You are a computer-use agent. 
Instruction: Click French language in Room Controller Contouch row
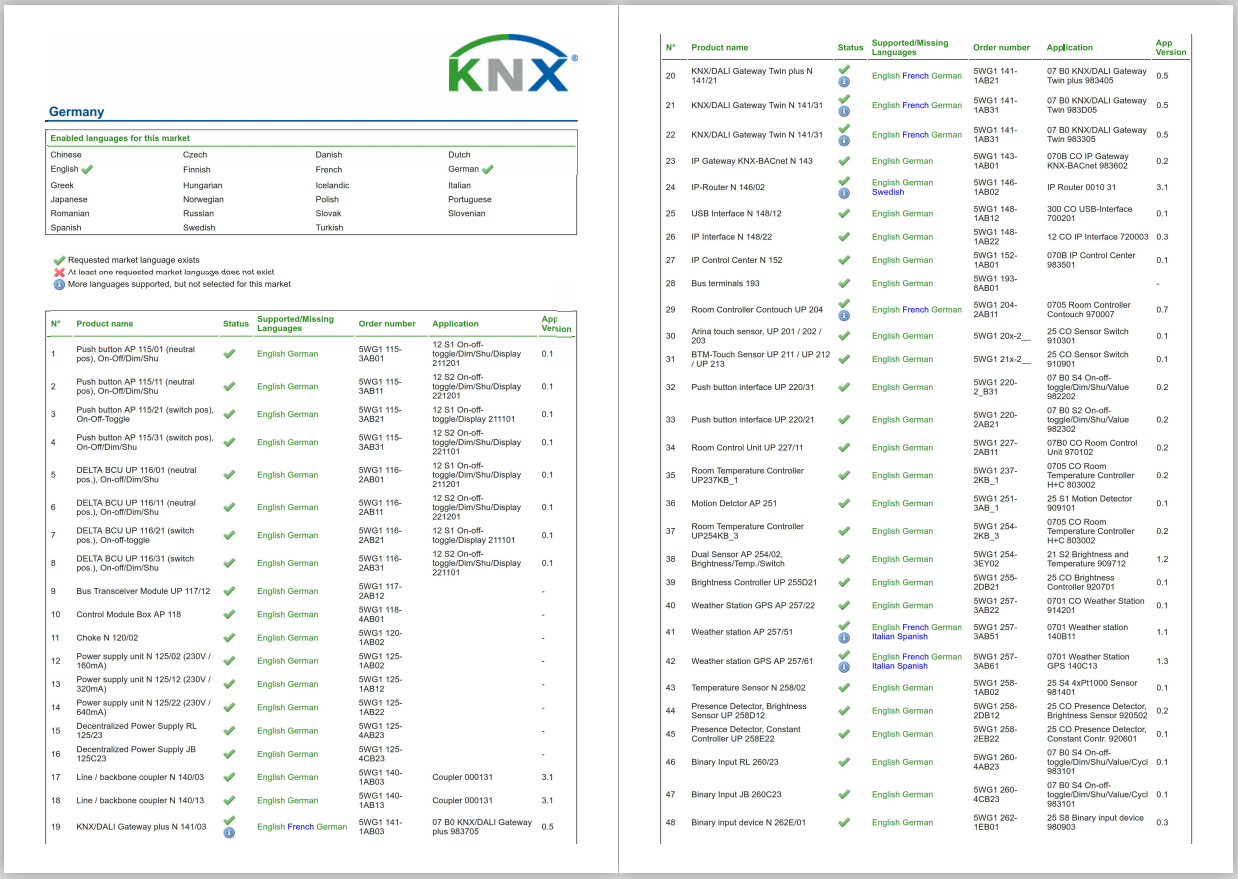(x=915, y=310)
